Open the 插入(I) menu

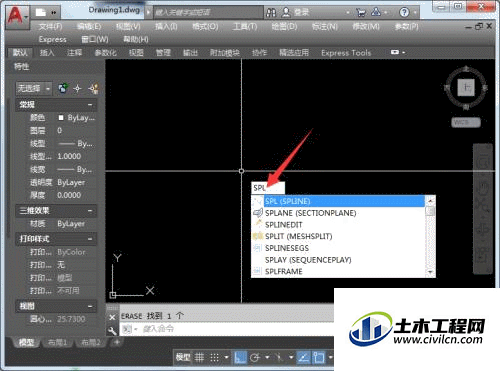pos(166,26)
